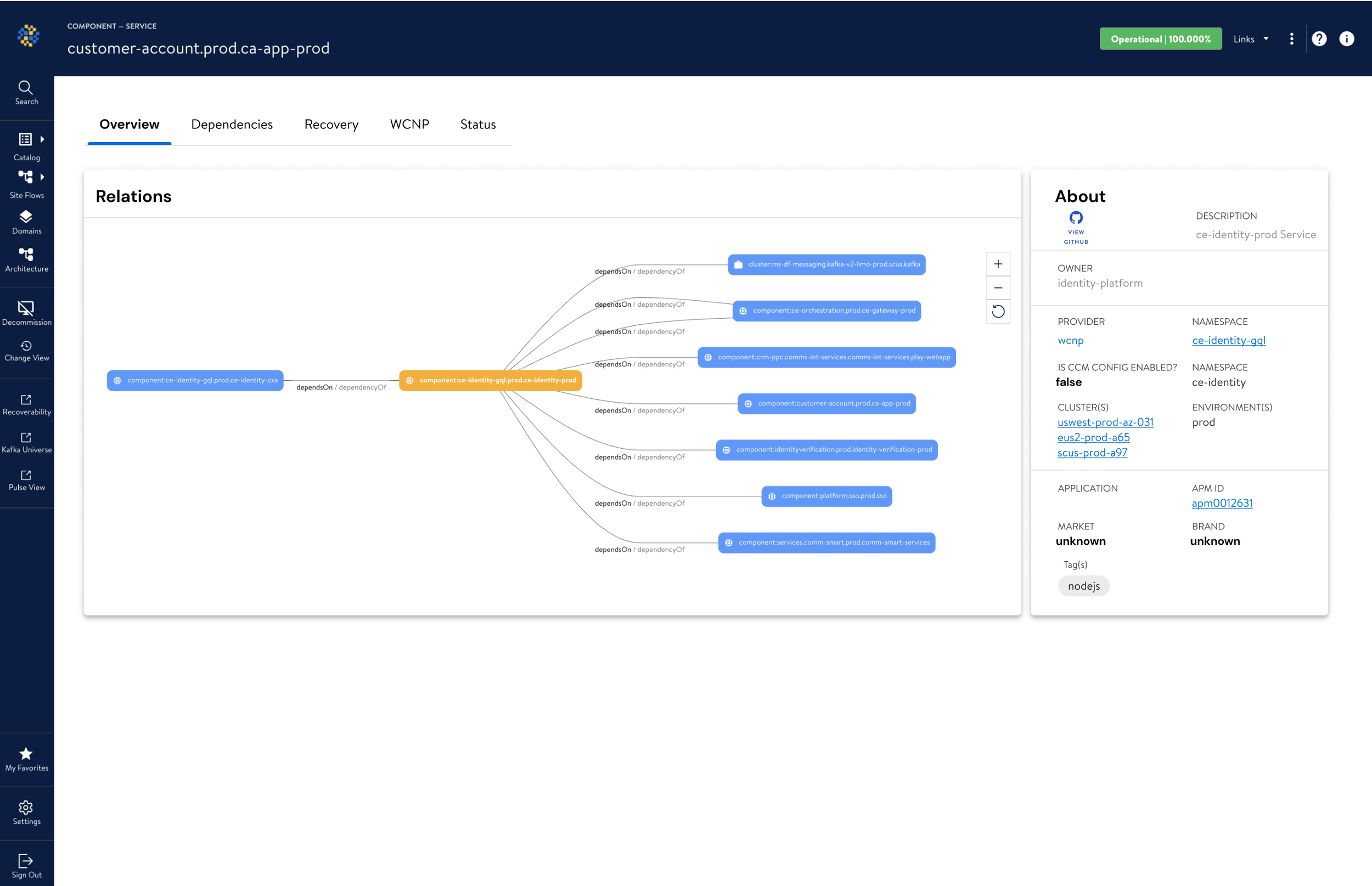Open Search in the sidebar
This screenshot has height=886, width=1372.
tap(26, 93)
